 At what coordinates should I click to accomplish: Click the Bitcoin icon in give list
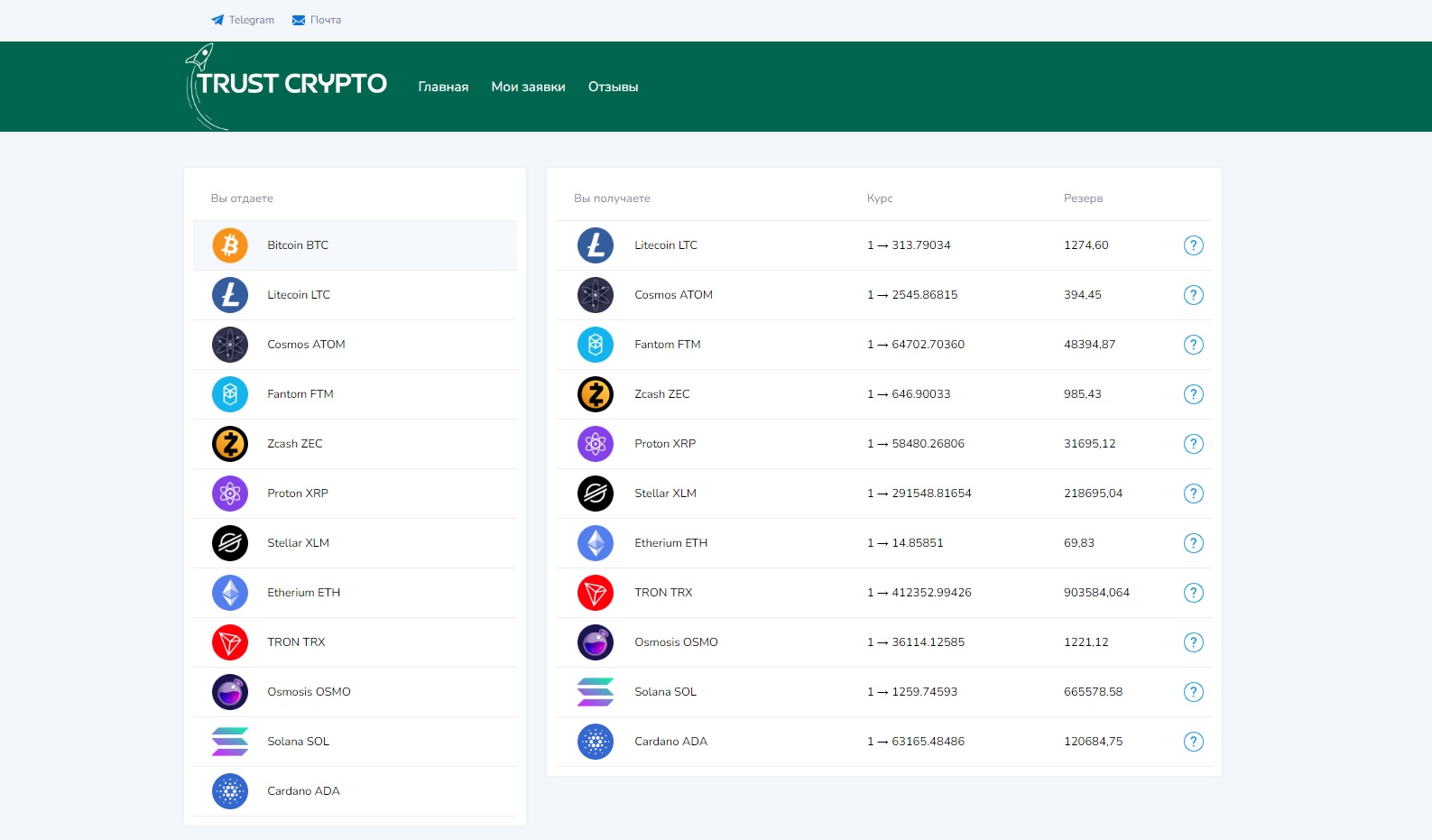click(x=230, y=245)
